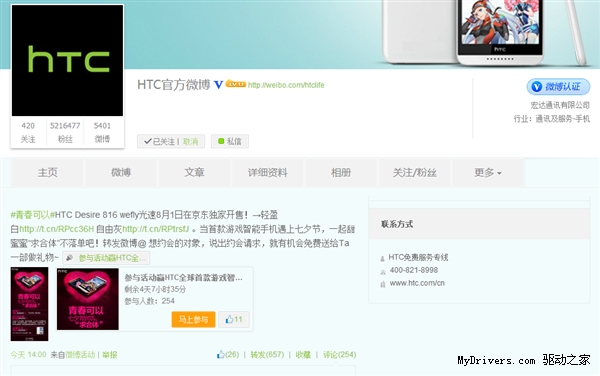Click the 400-821-8998 phone number
Image resolution: width=600 pixels, height=376 pixels.
tap(414, 270)
